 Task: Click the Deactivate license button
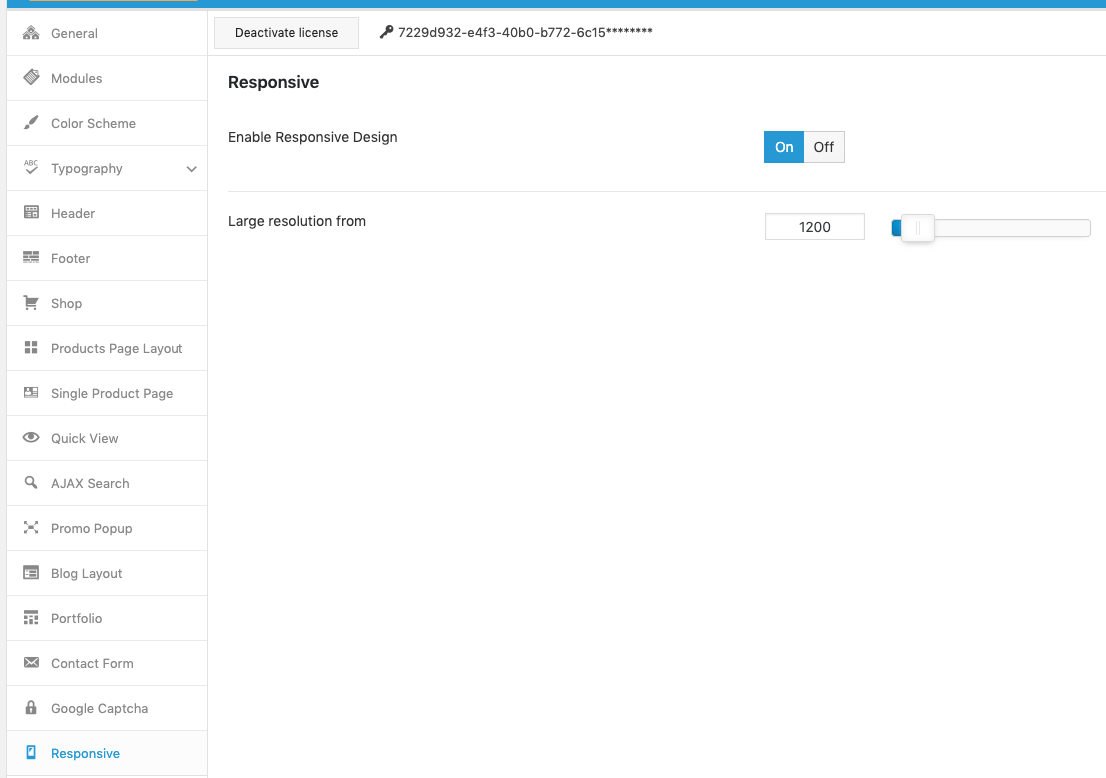pyautogui.click(x=286, y=32)
